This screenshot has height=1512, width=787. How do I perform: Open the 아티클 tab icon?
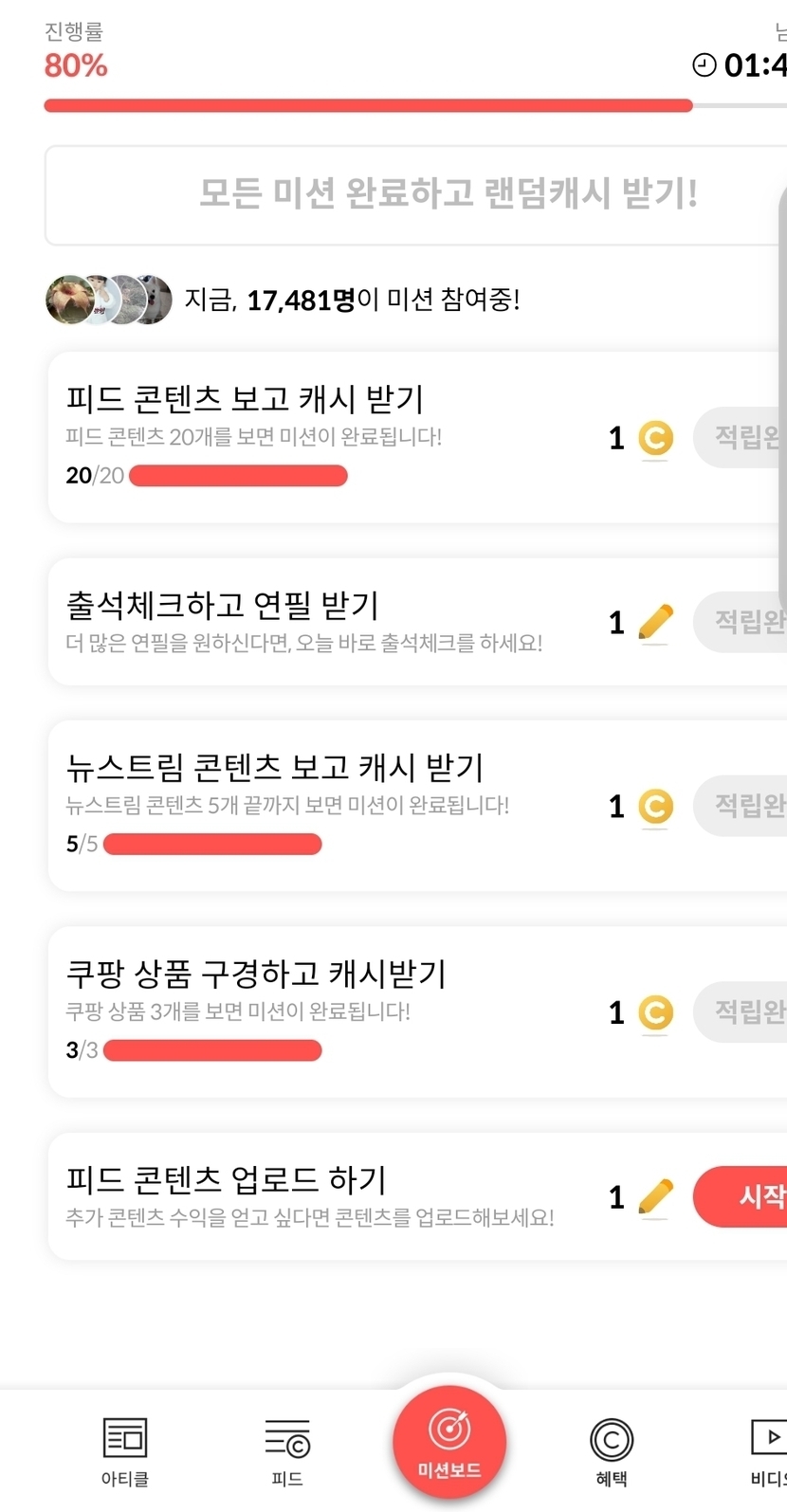point(124,1439)
